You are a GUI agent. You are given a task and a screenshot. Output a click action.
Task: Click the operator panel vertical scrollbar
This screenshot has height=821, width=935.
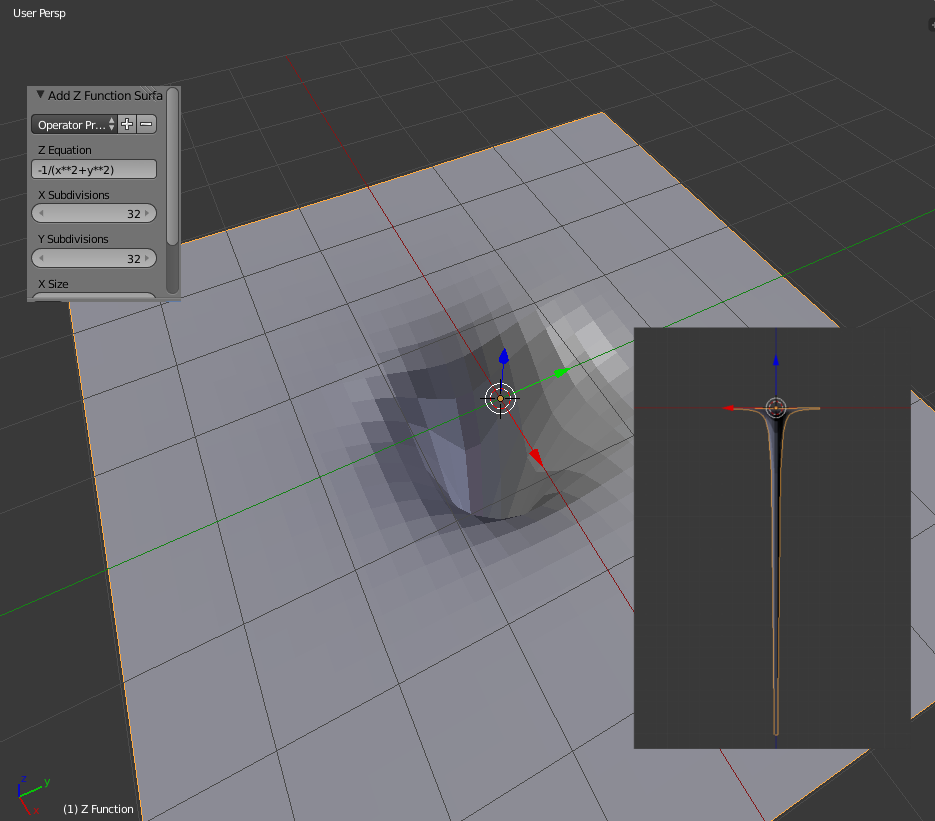(x=172, y=167)
